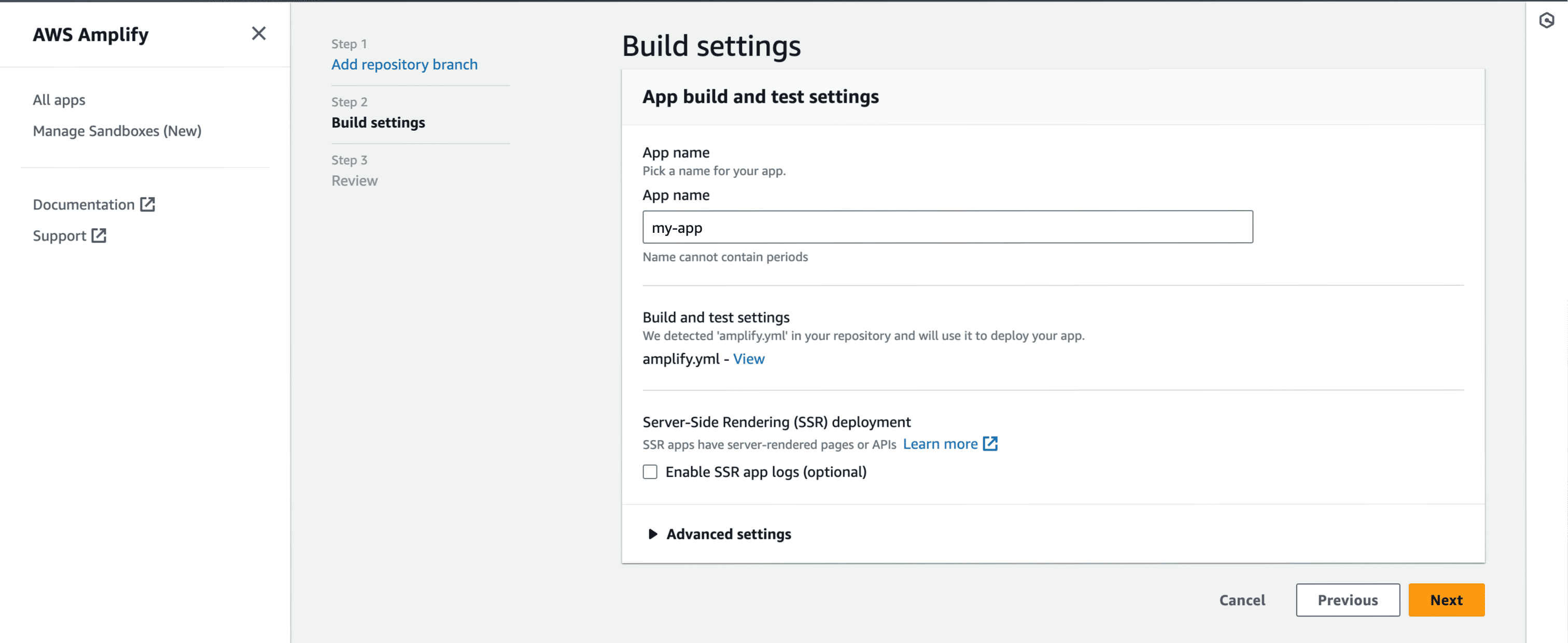Expand Step 3 Review section
This screenshot has height=643, width=1568.
click(x=354, y=180)
